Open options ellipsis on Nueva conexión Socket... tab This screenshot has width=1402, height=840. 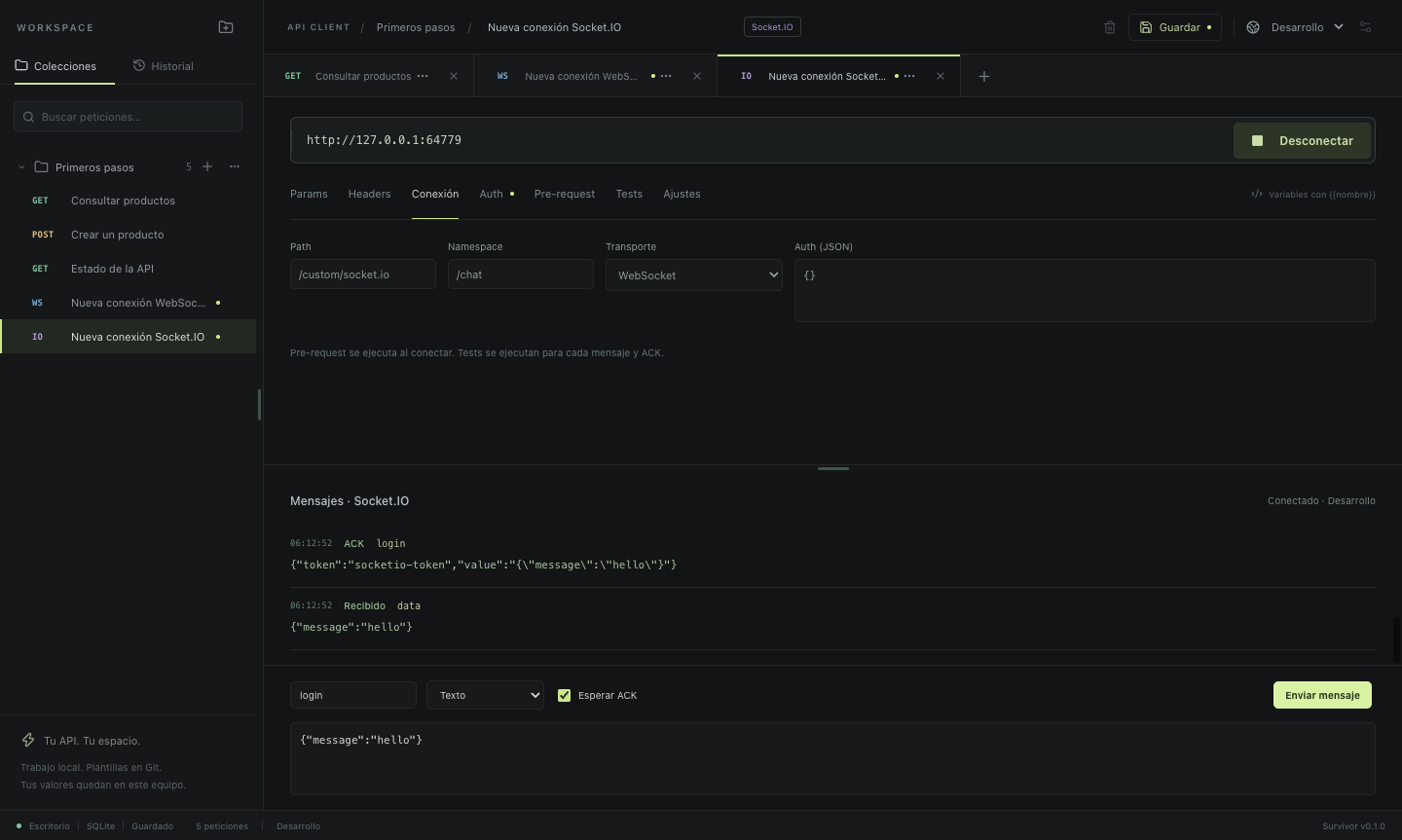[909, 76]
